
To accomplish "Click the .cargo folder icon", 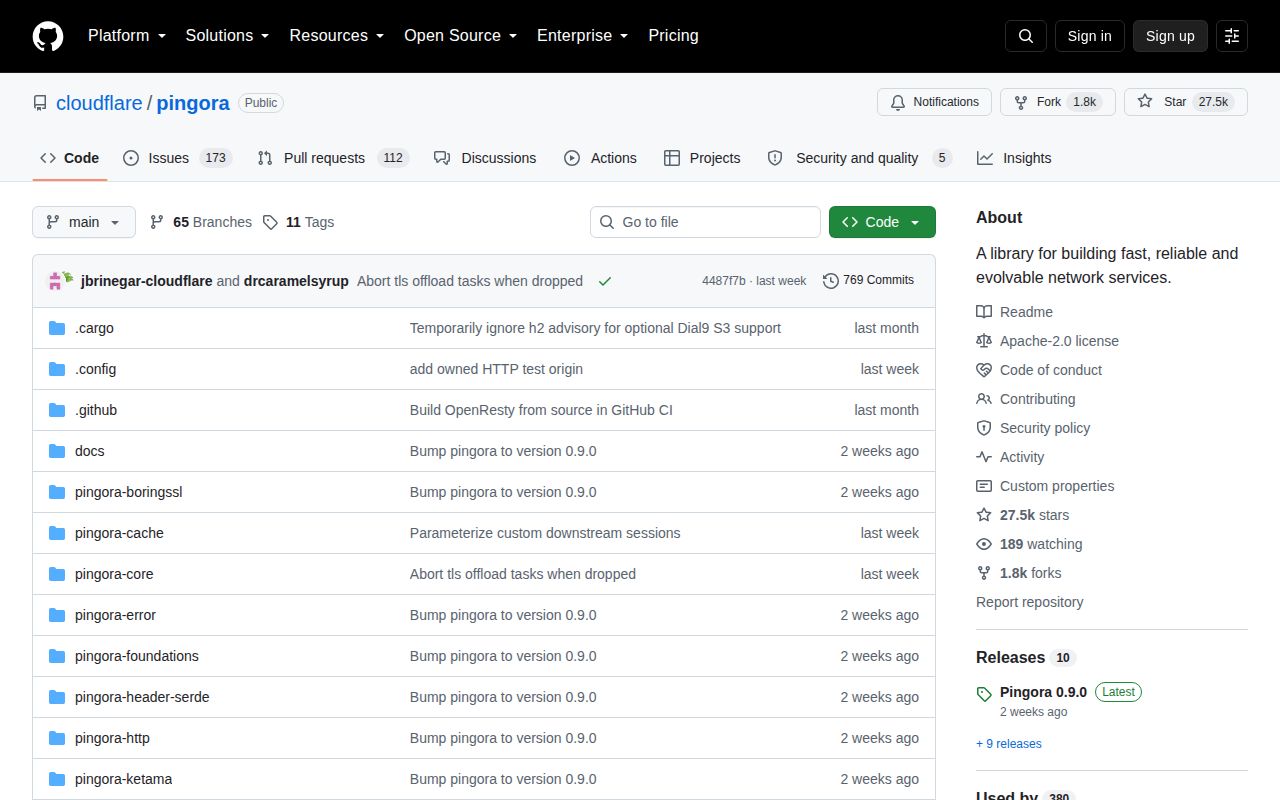I will 57,328.
